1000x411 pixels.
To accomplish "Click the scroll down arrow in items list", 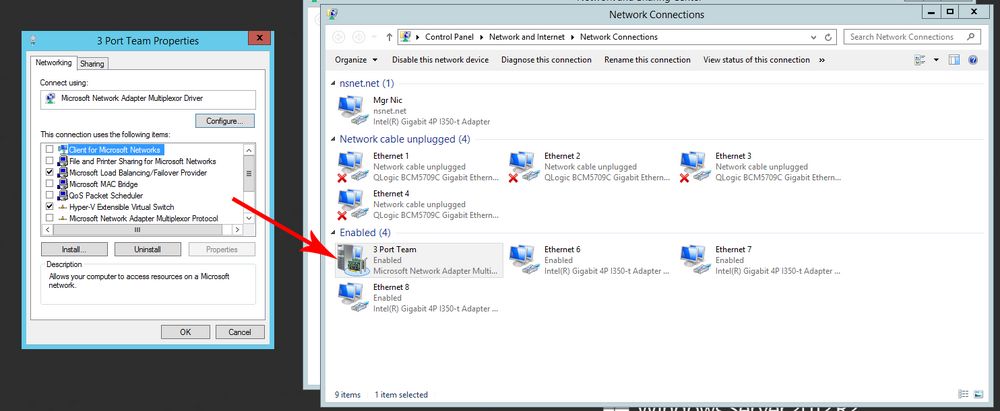I will click(249, 218).
